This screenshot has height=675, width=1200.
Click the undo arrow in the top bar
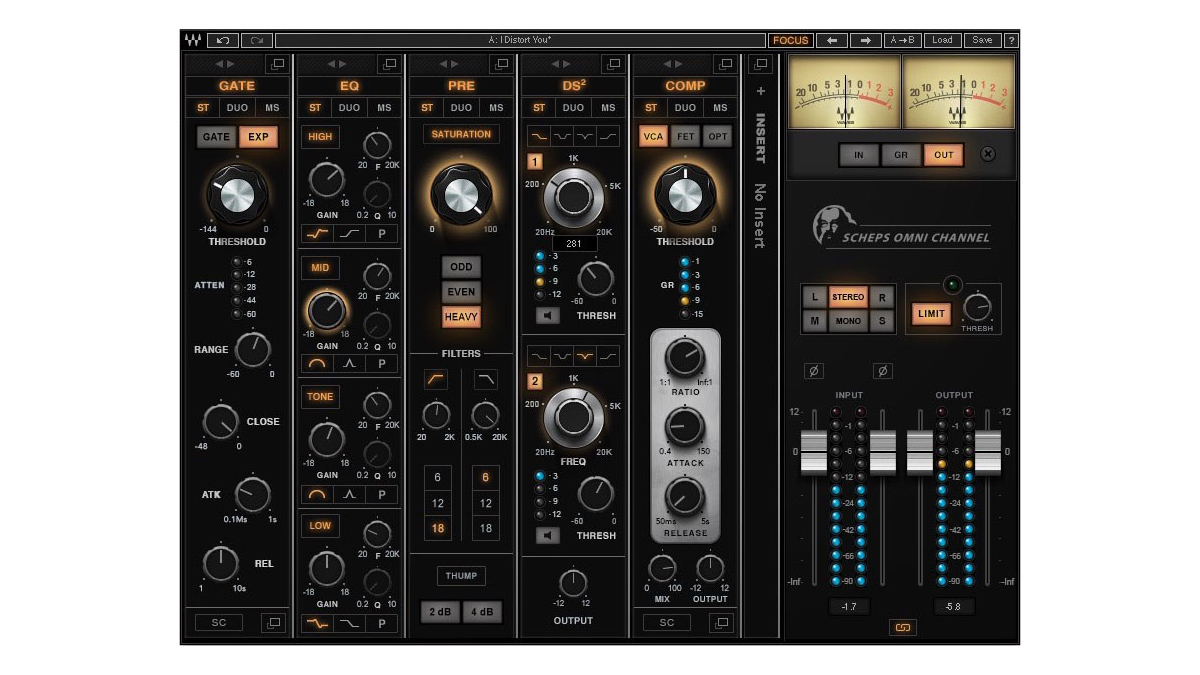[x=223, y=40]
